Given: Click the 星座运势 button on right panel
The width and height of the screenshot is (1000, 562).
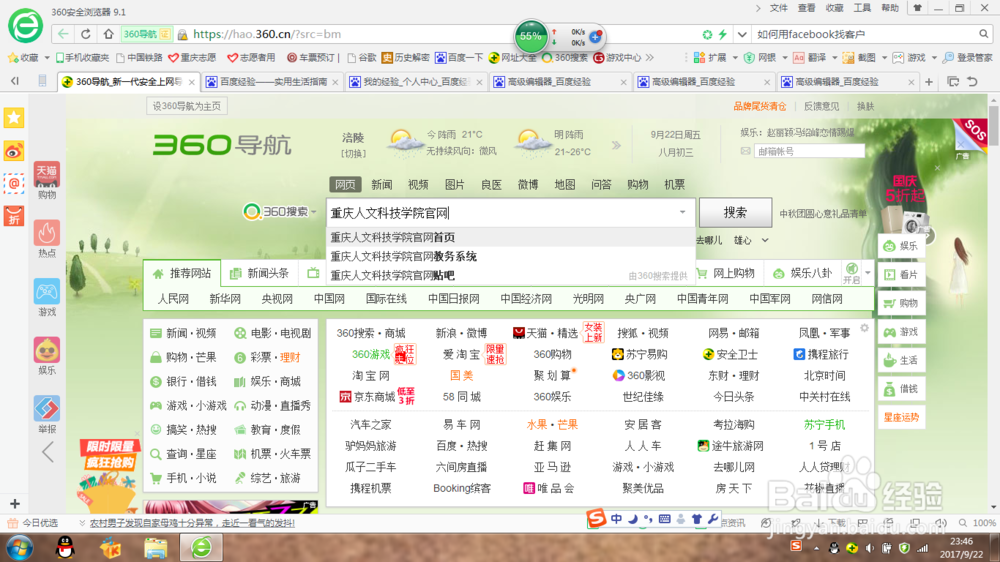Looking at the screenshot, I should click(x=901, y=417).
